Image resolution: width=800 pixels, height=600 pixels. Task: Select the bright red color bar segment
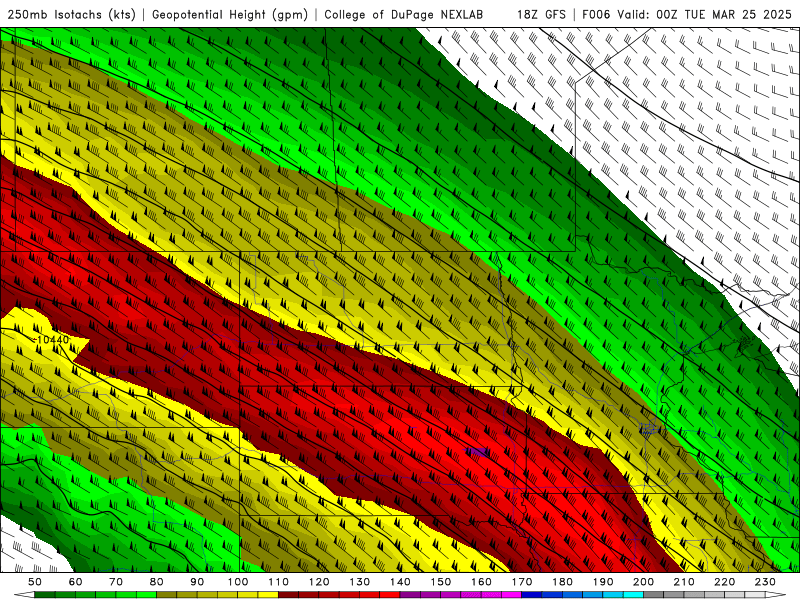click(x=389, y=595)
